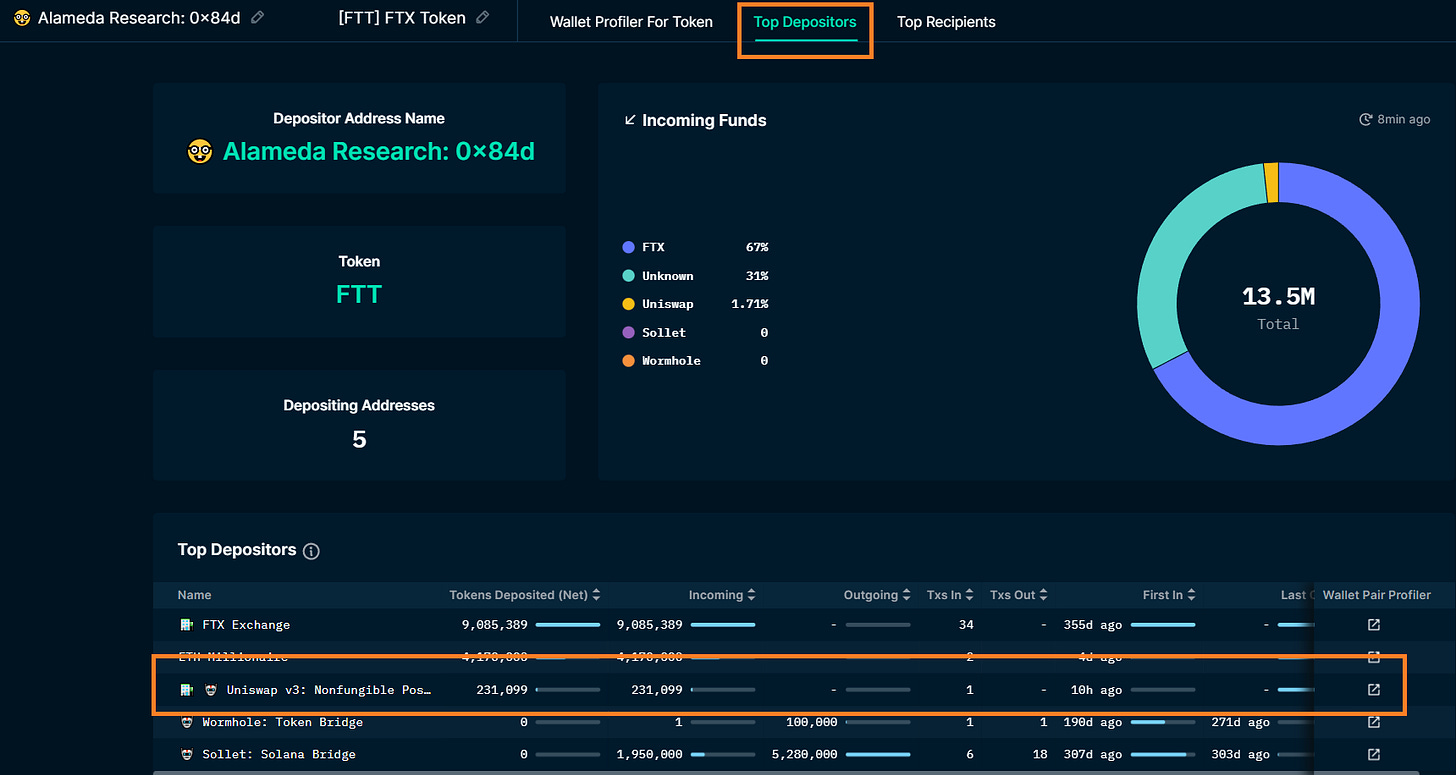Open Wallet Pair Profiler for Wormhole Token Bridge
Image resolution: width=1456 pixels, height=775 pixels.
coord(1374,722)
